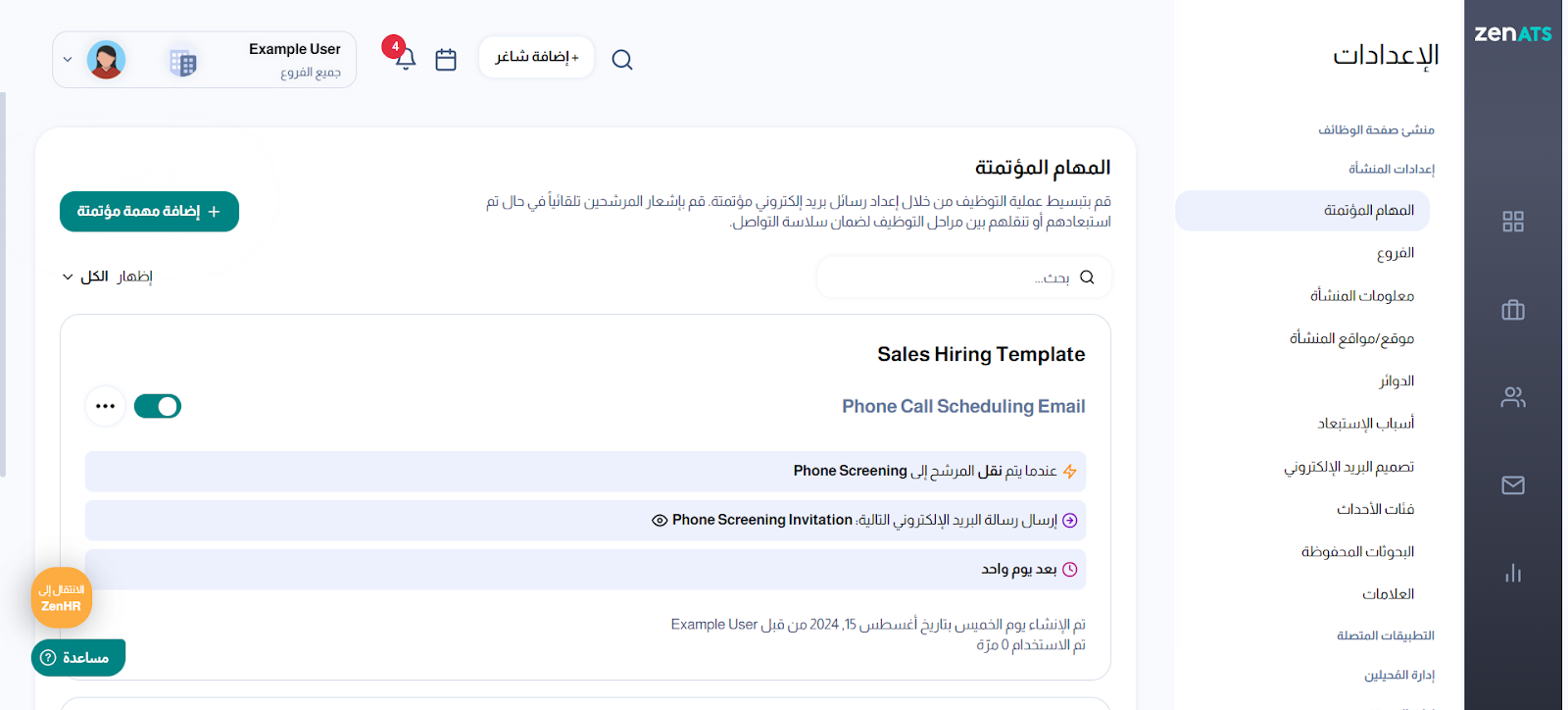Click the تم الاستخدام 0 مرّة usage text
Screen dimensions: 1568x710
(1031, 645)
